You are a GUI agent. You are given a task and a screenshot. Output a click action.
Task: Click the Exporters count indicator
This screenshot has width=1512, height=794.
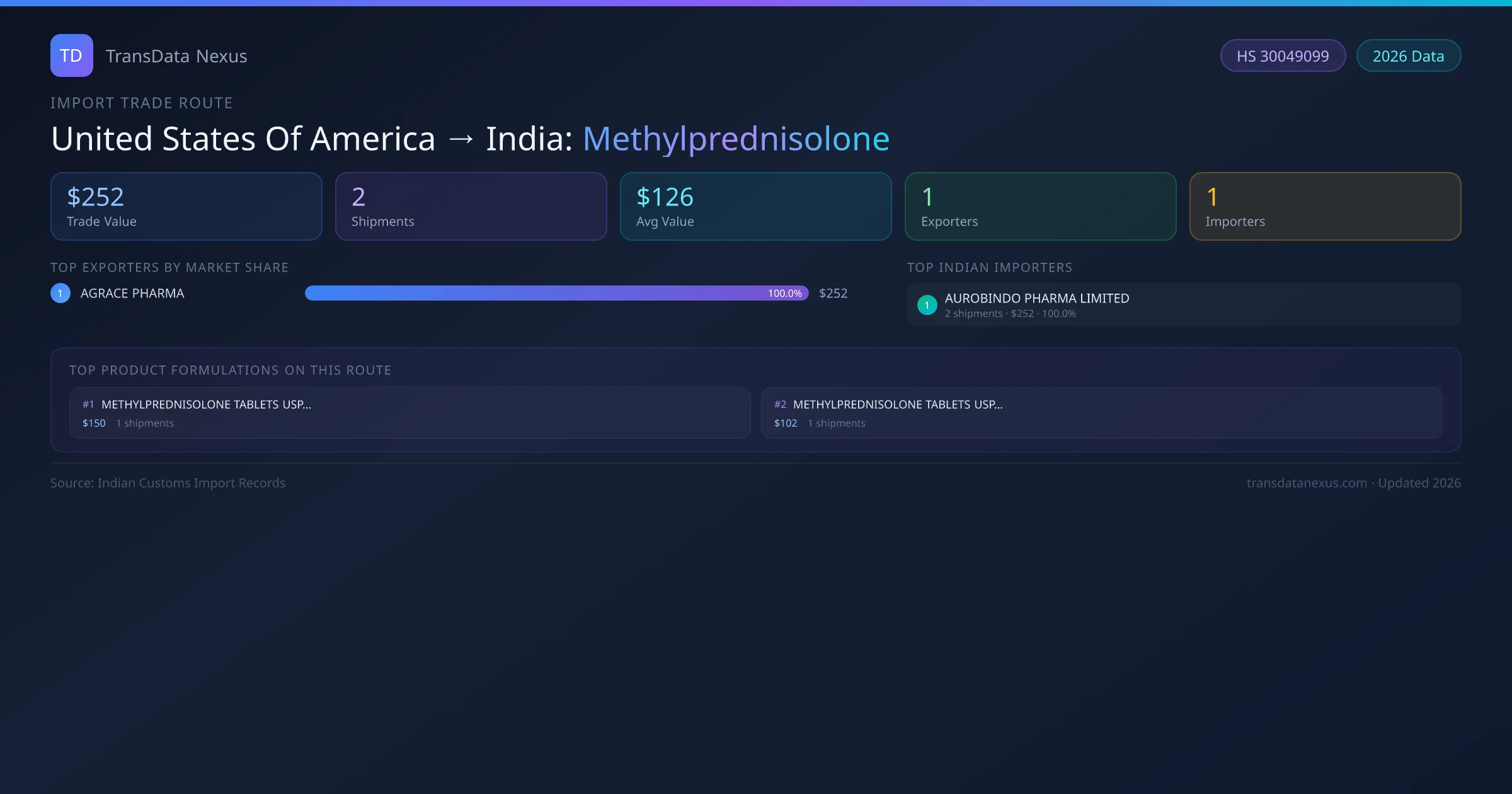1040,206
